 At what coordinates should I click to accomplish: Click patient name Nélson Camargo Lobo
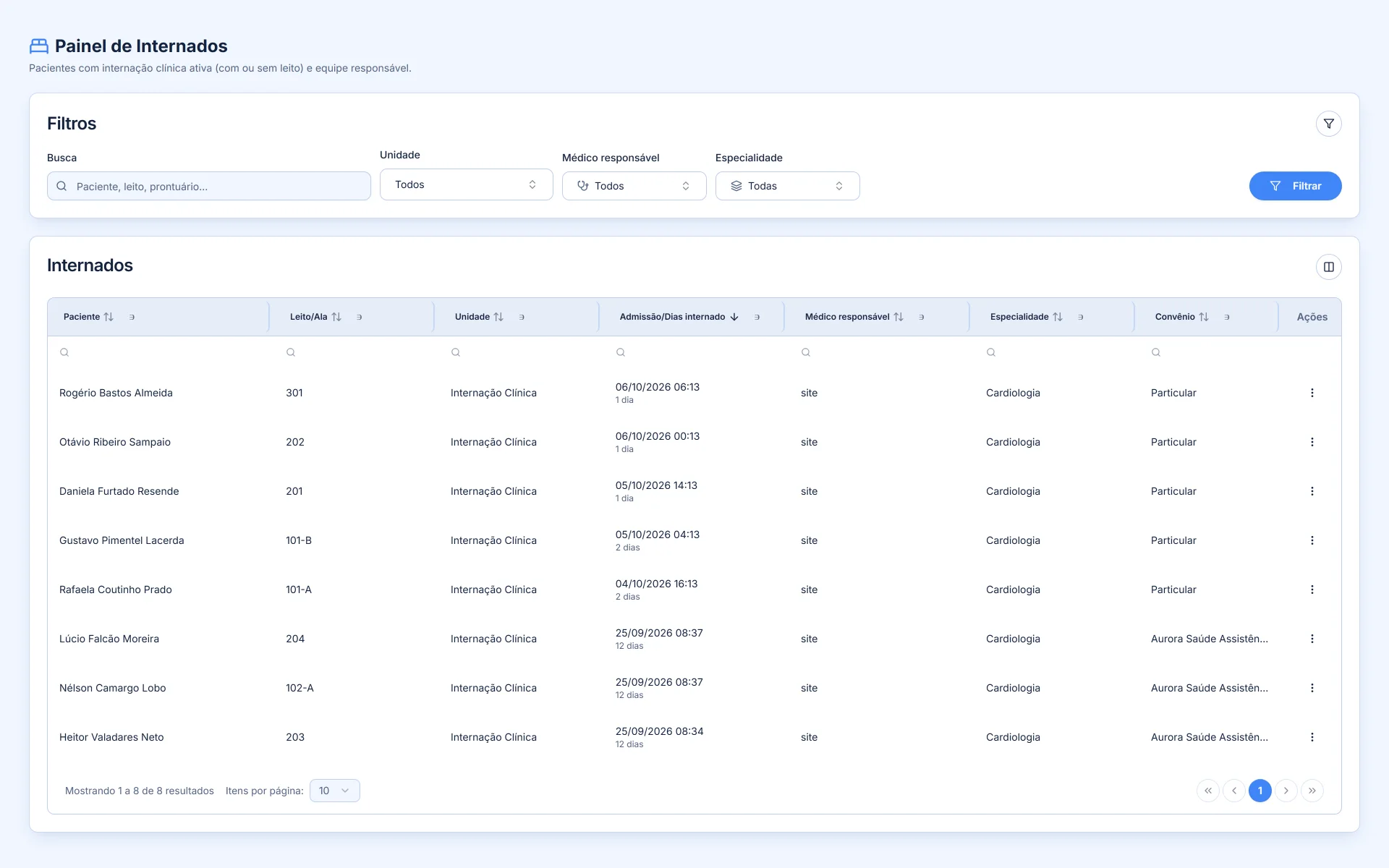tap(112, 688)
